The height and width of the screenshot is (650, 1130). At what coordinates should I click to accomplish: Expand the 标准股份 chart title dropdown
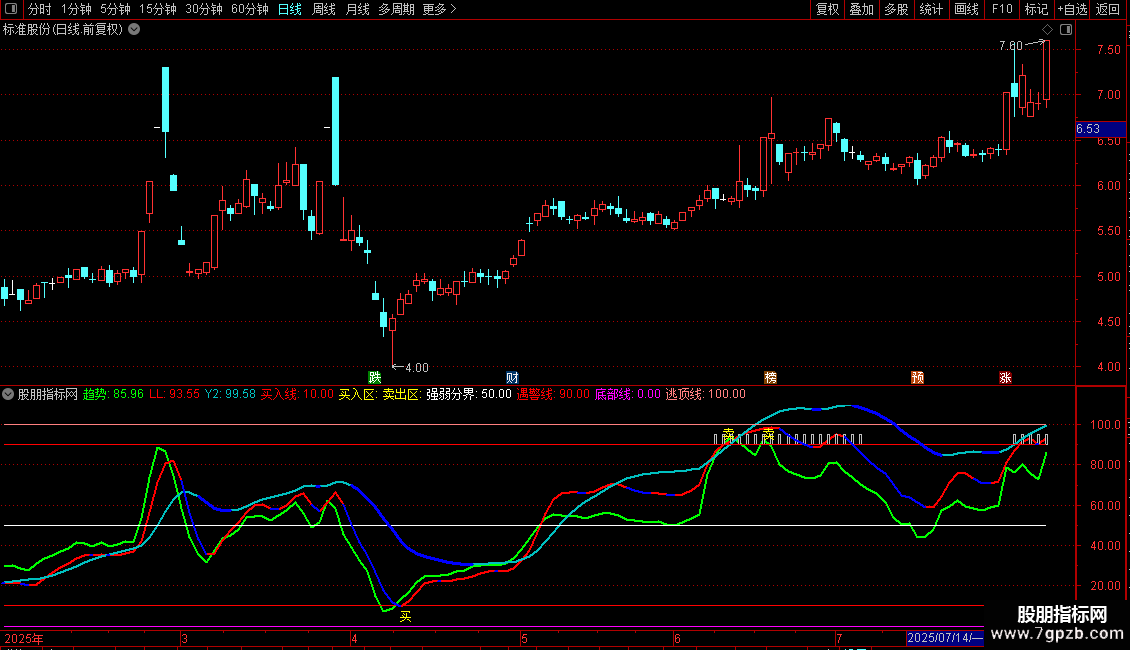tap(134, 30)
